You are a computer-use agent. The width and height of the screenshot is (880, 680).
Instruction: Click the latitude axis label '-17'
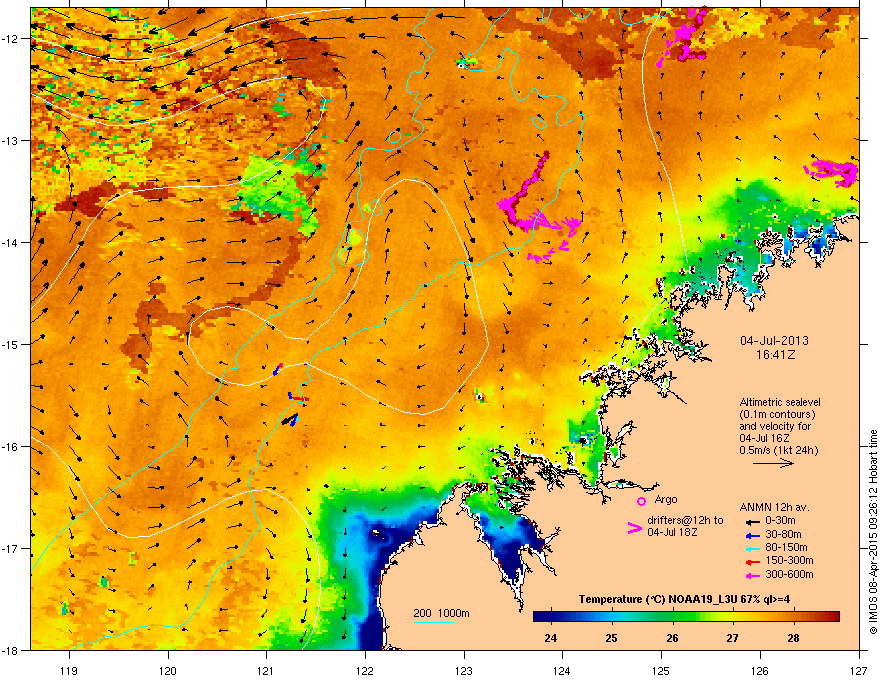coord(10,549)
